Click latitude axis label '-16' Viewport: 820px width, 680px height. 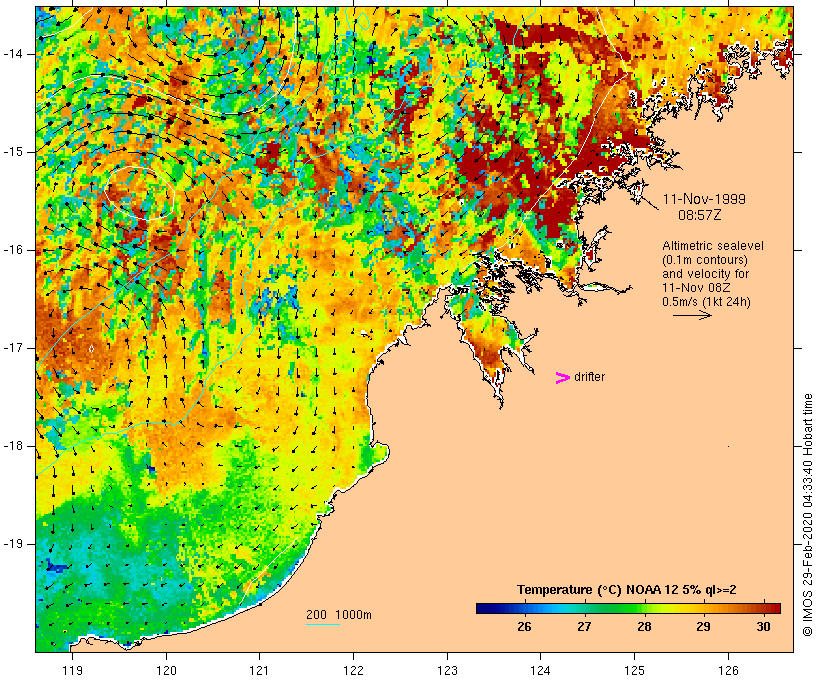tap(12, 250)
